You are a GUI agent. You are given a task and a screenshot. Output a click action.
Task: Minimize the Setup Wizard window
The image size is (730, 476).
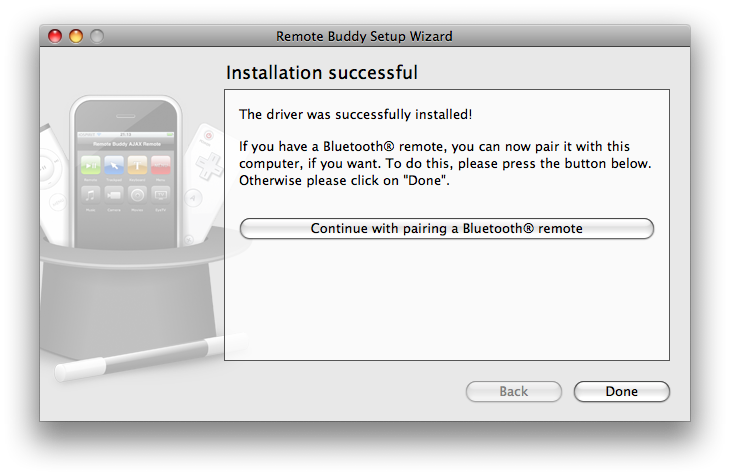coord(76,36)
